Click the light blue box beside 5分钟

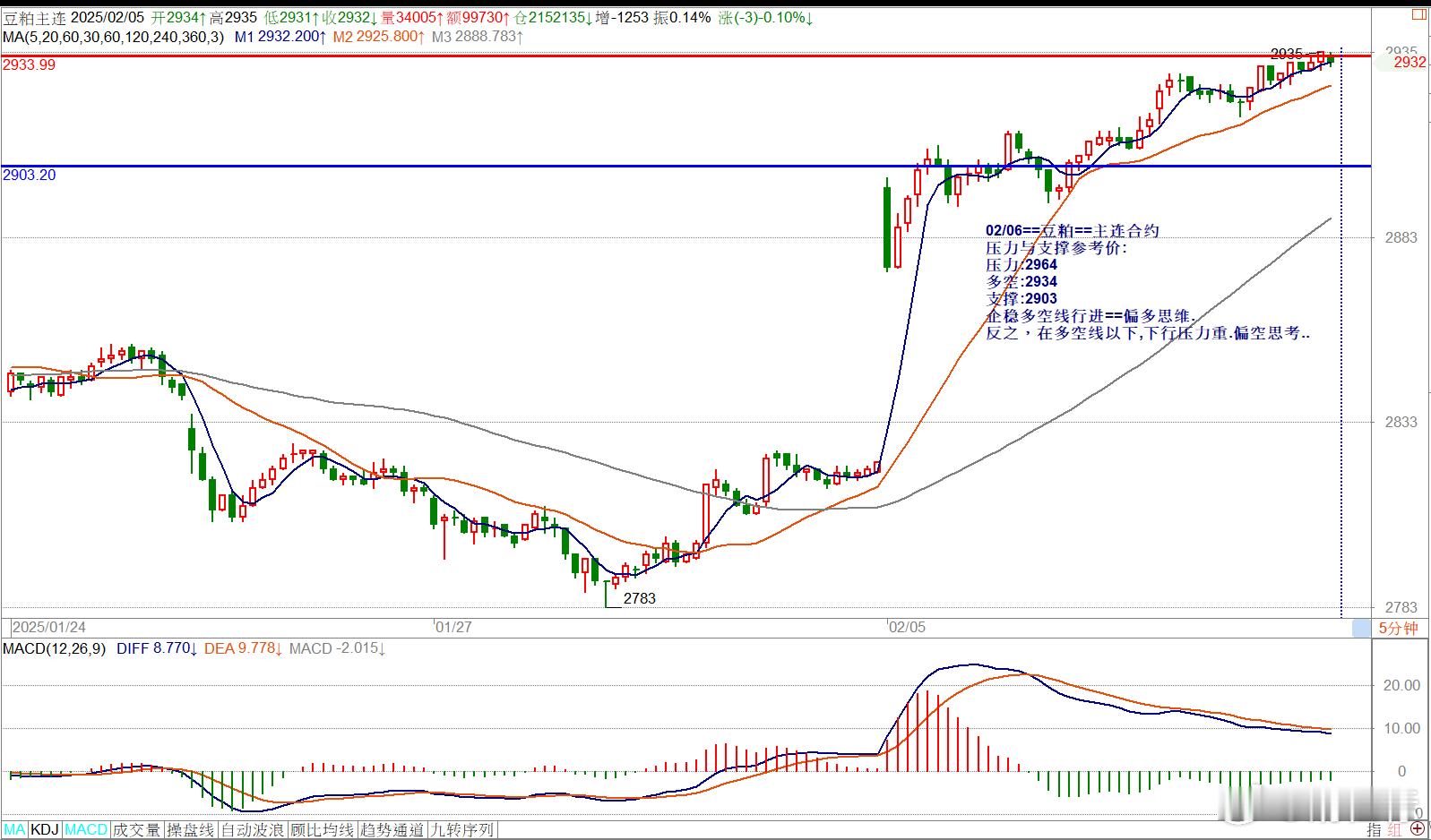[1361, 628]
